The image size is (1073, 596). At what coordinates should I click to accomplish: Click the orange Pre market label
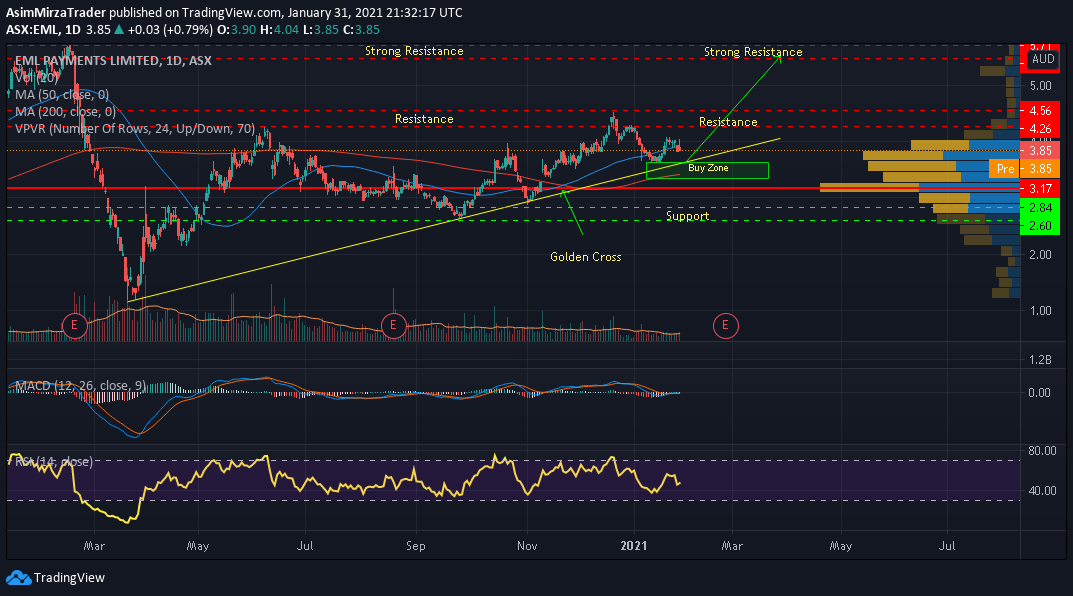[1005, 169]
